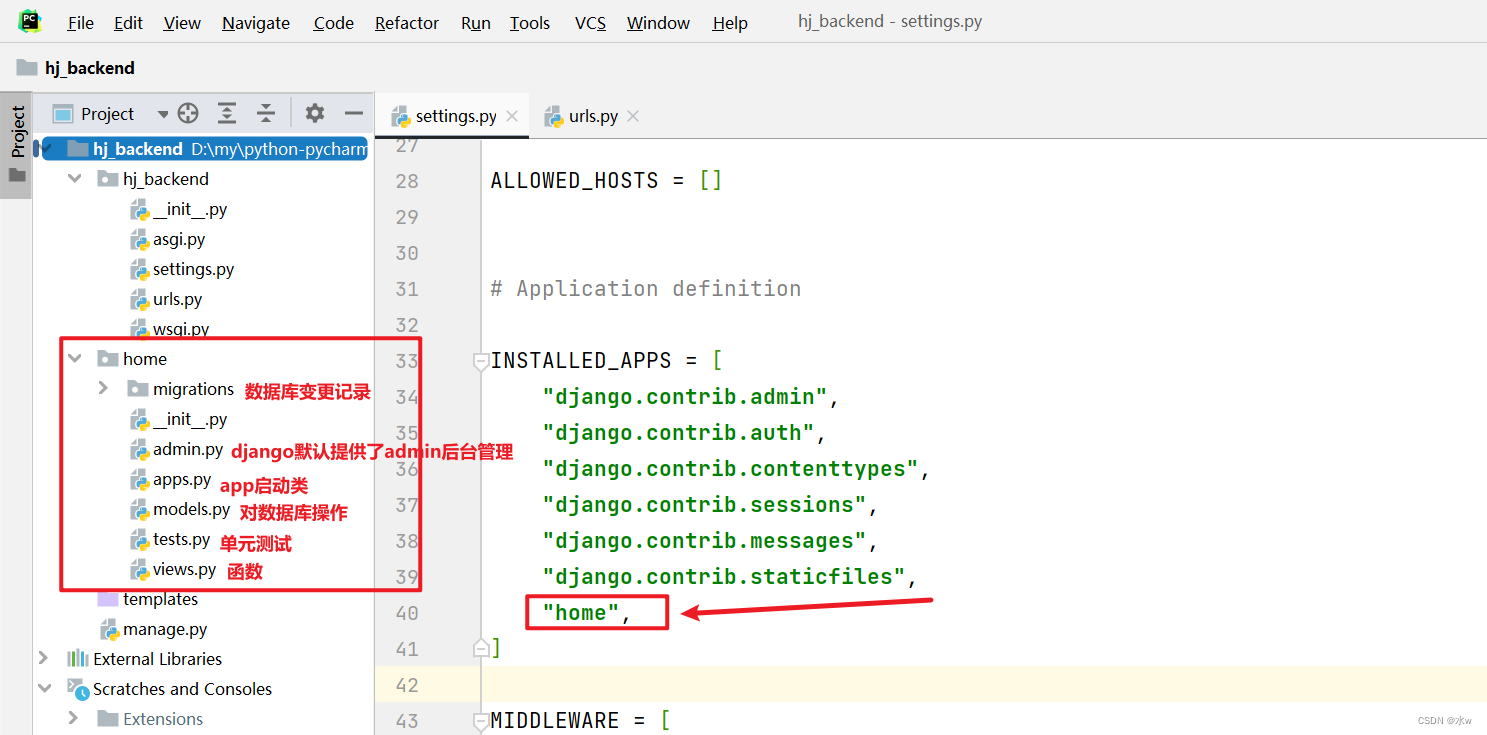Click the Expand All icon in Project panel
1487x735 pixels.
[x=227, y=113]
